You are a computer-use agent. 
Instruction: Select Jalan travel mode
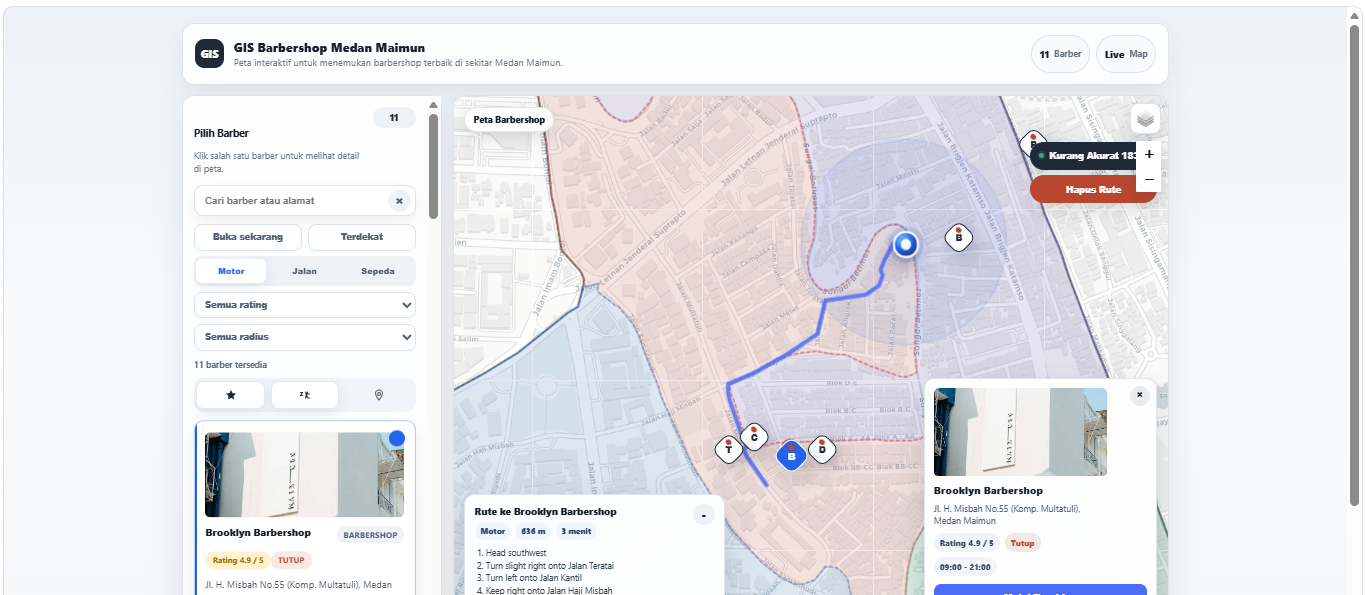(x=305, y=271)
